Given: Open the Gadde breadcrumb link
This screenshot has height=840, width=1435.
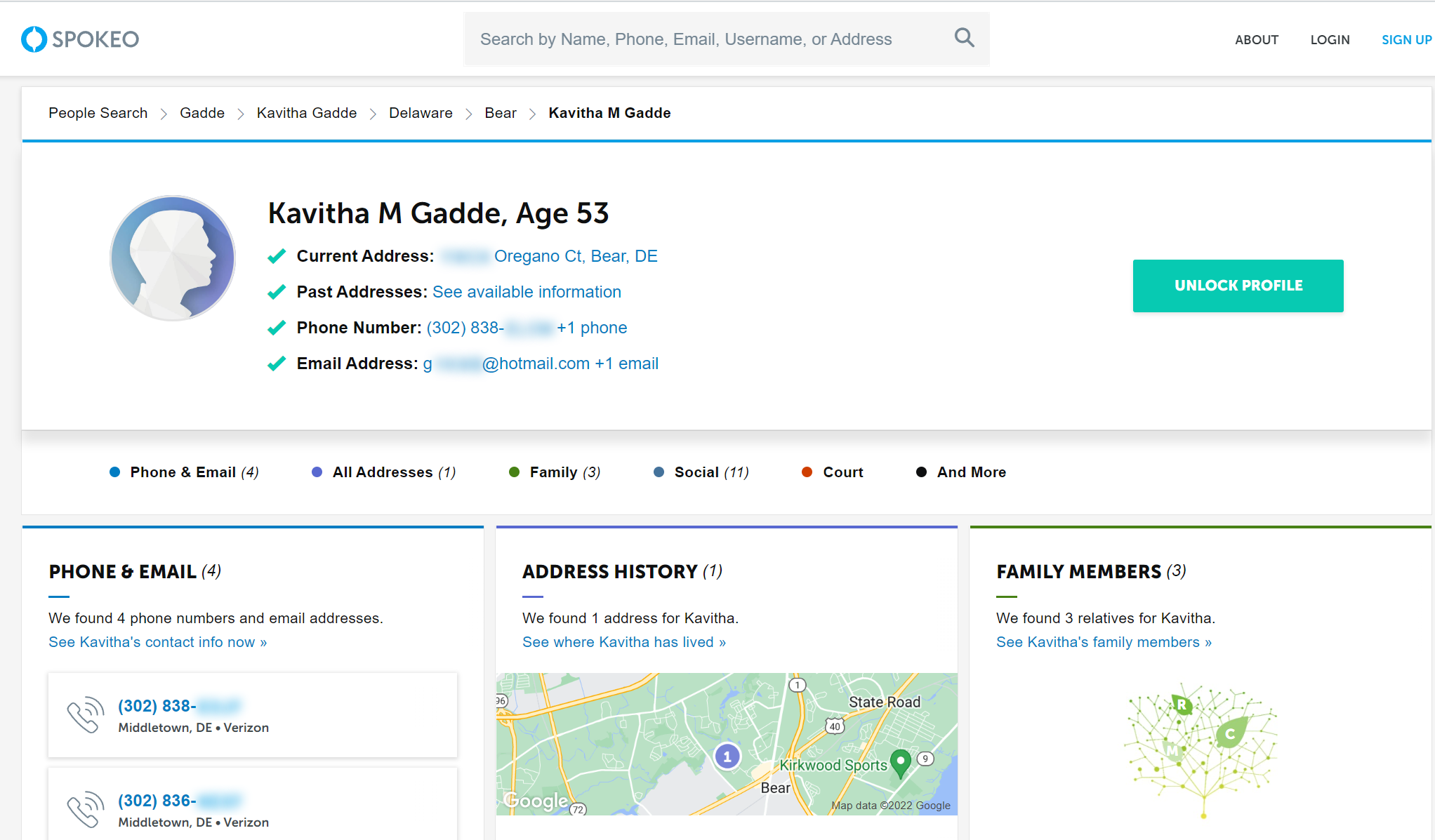Looking at the screenshot, I should 202,113.
